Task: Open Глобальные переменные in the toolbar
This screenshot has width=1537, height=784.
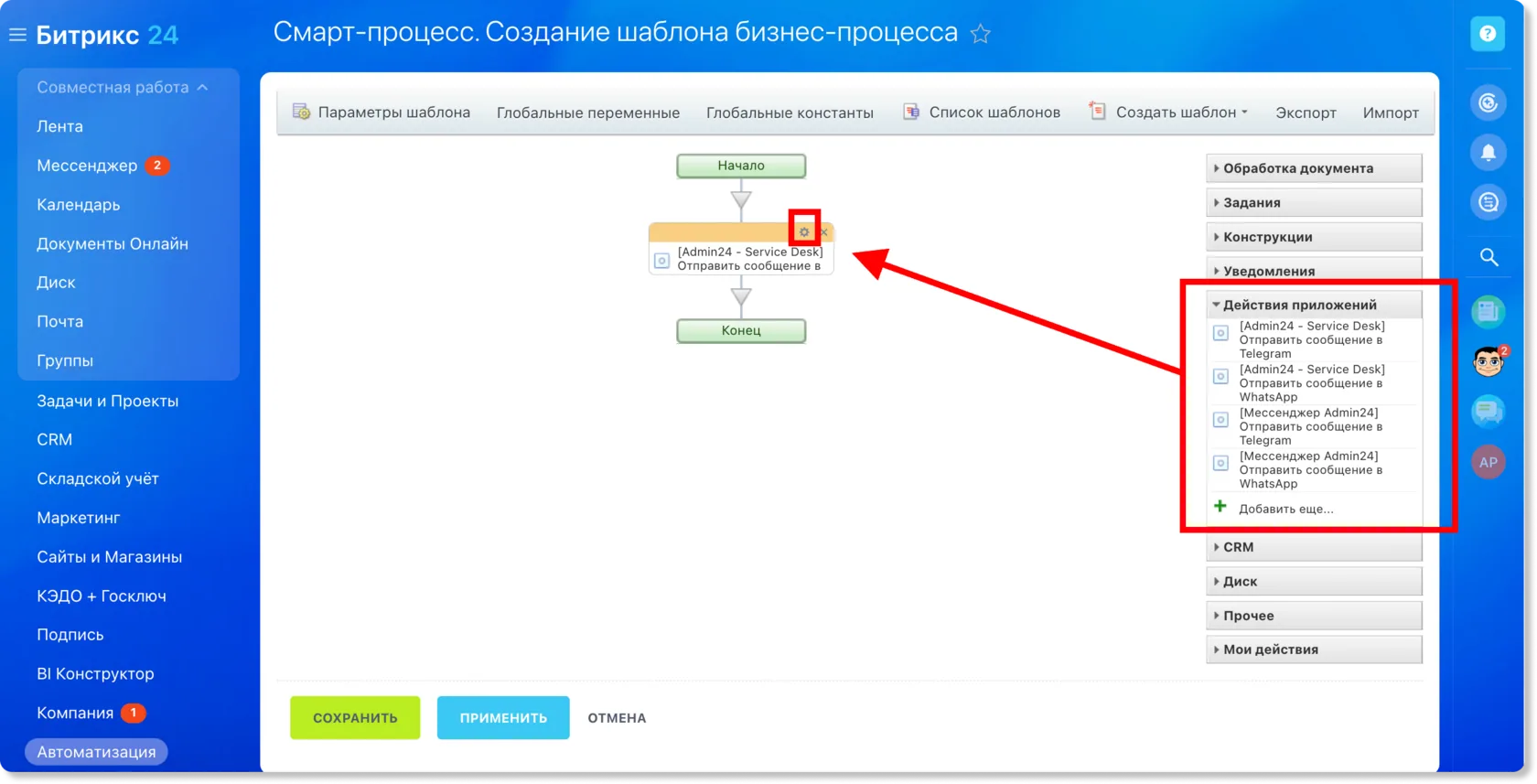Action: point(588,113)
